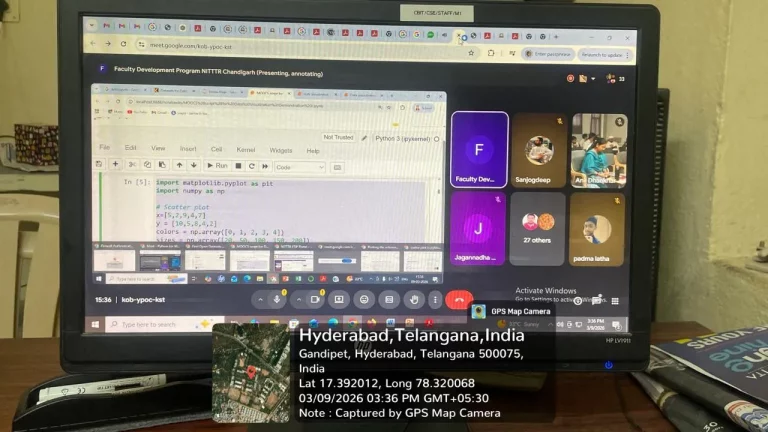Reload the Google Meet page

click(123, 44)
